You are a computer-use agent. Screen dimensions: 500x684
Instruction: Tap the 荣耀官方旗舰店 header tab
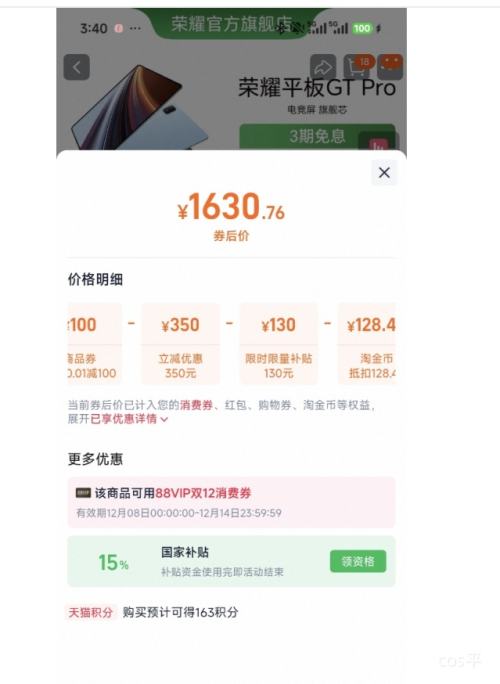click(232, 24)
